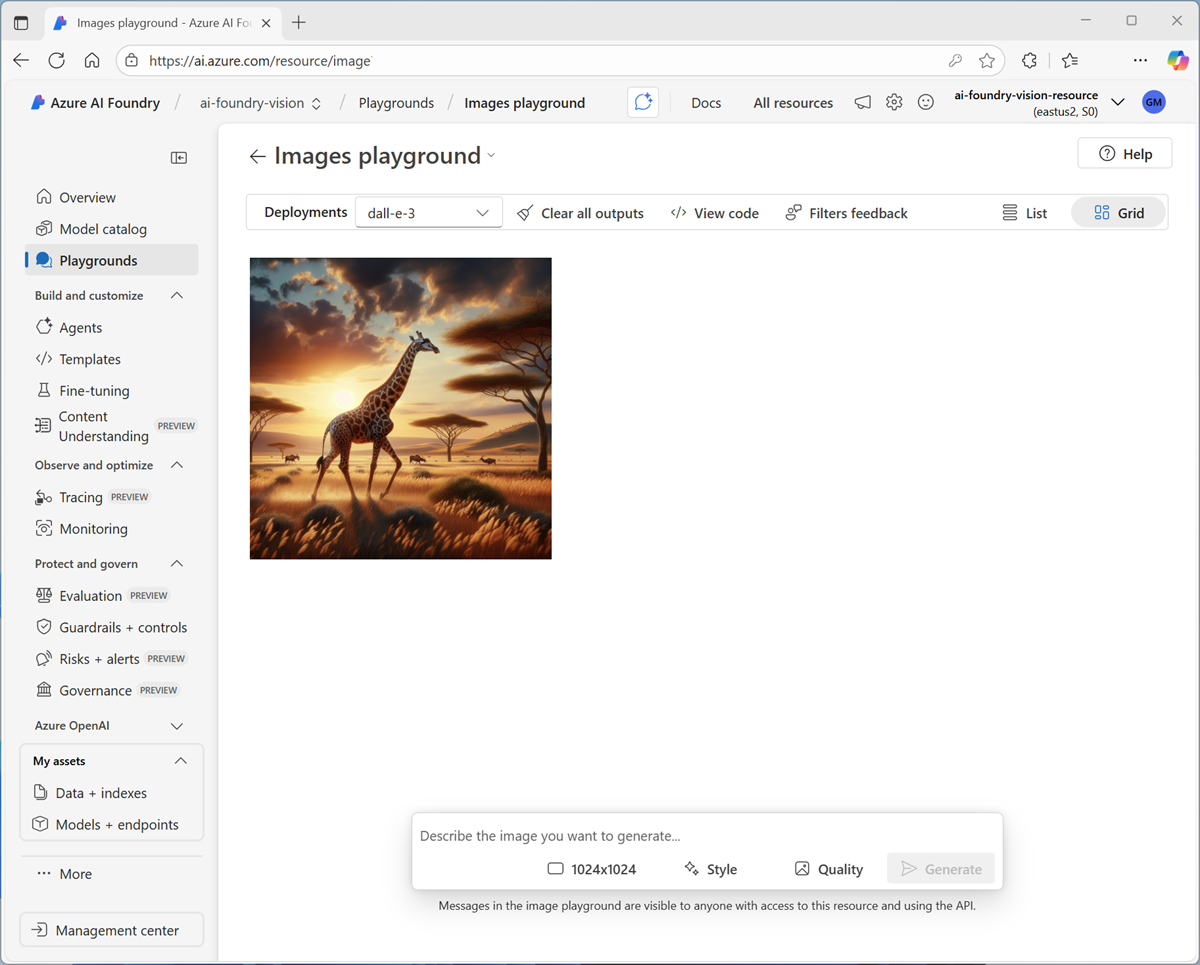Click the sidebar collapse panel icon
The image size is (1200, 965).
click(179, 157)
